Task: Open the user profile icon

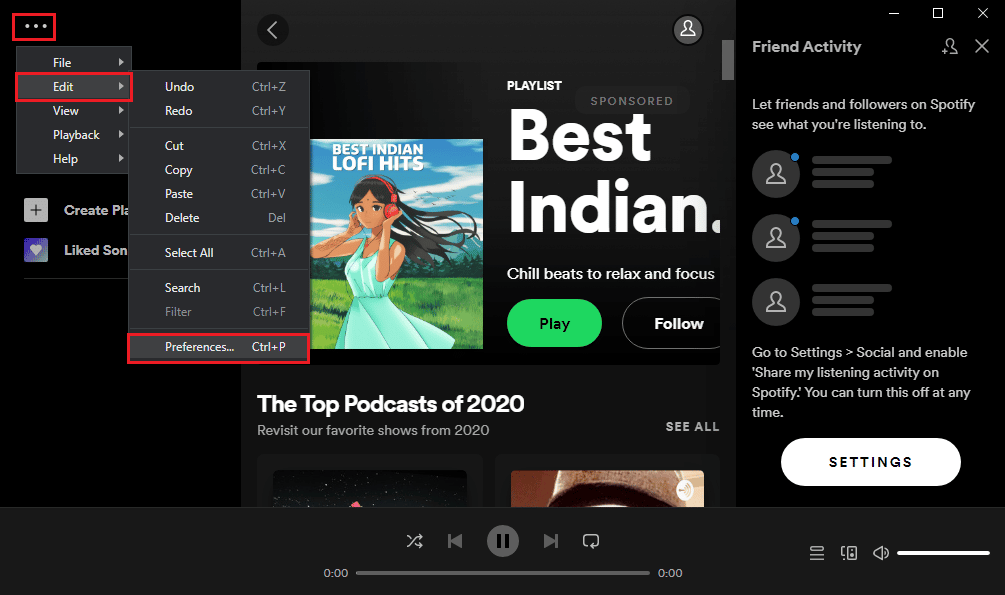Action: 688,29
